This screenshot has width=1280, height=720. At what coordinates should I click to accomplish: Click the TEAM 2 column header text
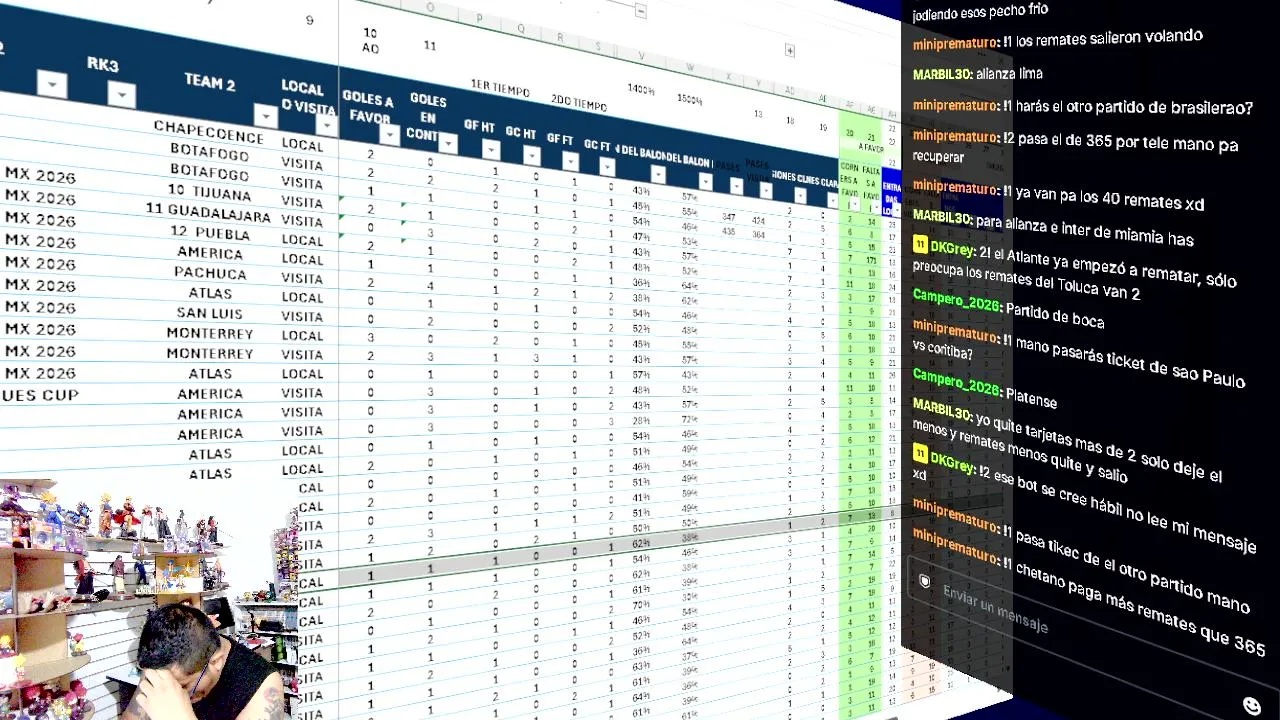[209, 82]
